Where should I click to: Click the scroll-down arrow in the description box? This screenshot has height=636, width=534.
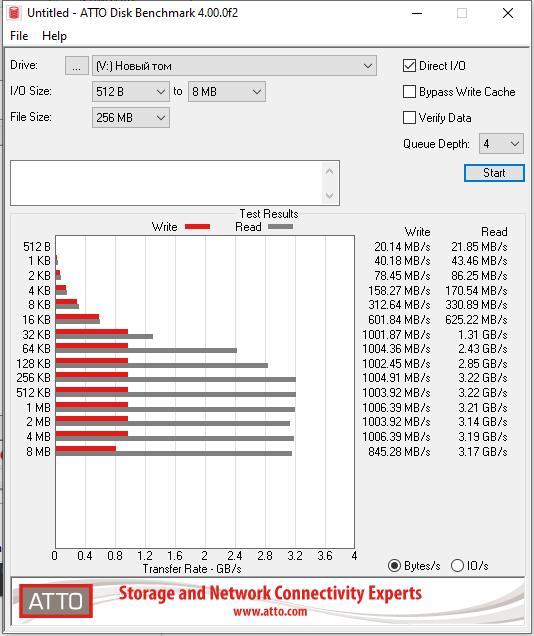click(x=329, y=195)
